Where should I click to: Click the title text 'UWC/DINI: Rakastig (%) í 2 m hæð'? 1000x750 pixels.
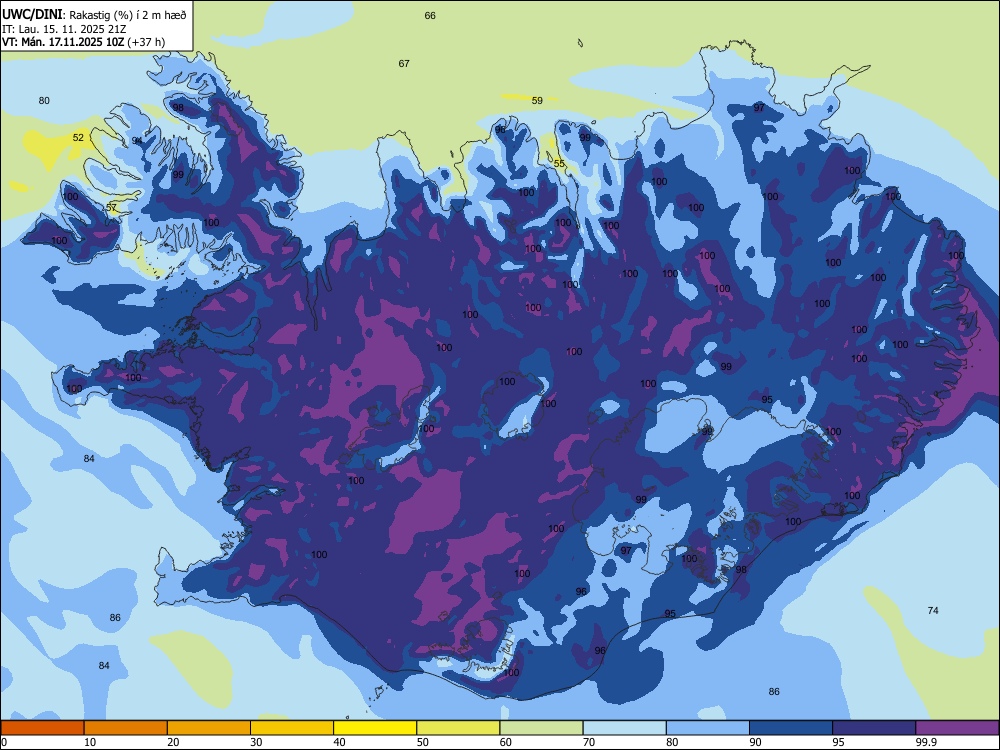point(94,15)
